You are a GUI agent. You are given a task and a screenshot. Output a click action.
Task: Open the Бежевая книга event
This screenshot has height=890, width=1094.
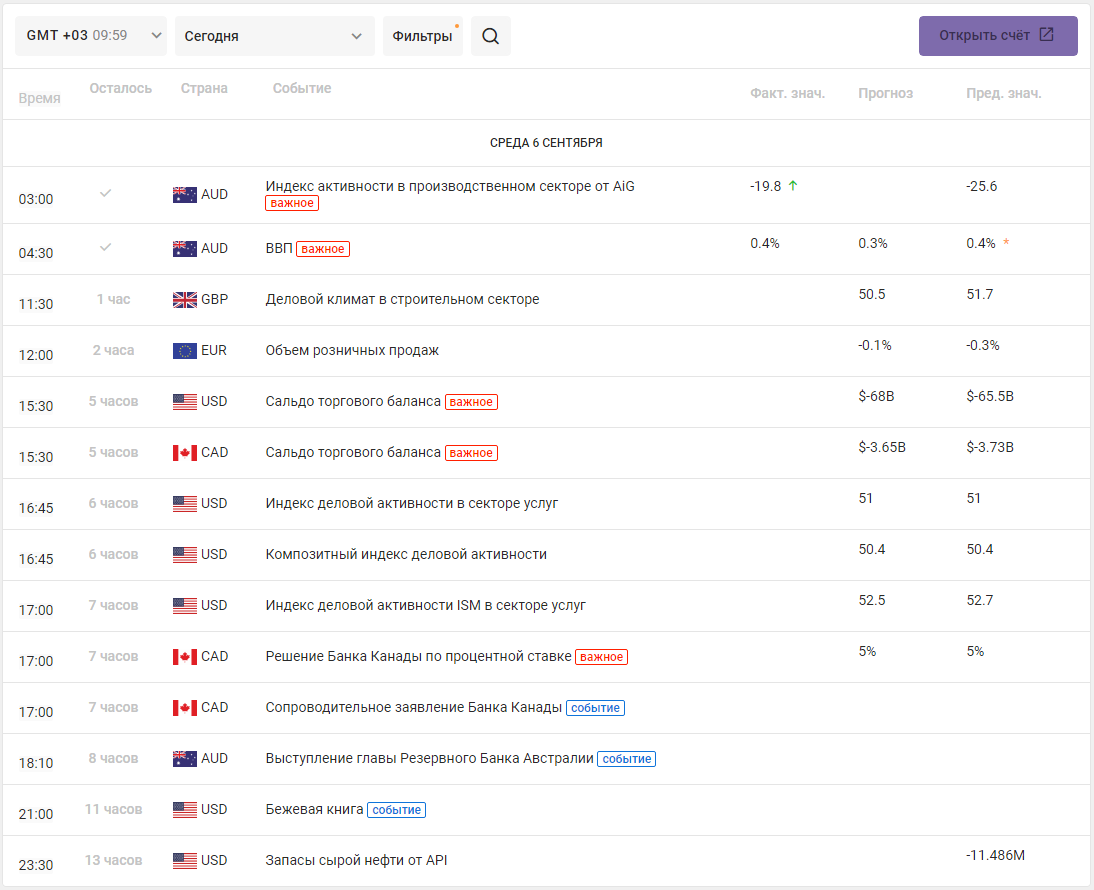pyautogui.click(x=315, y=809)
